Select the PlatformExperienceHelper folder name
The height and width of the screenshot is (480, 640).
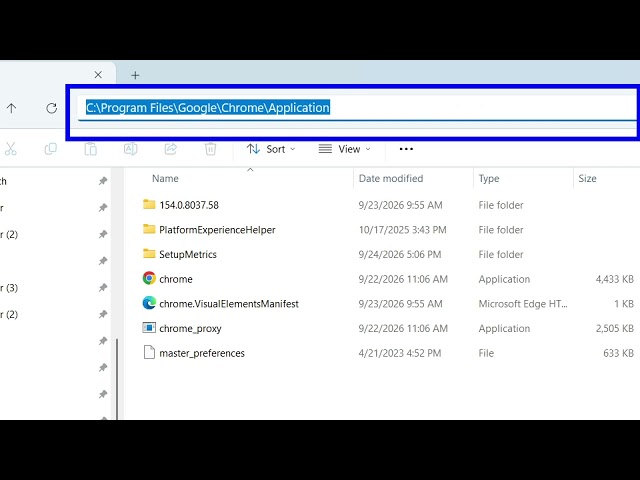click(x=217, y=230)
